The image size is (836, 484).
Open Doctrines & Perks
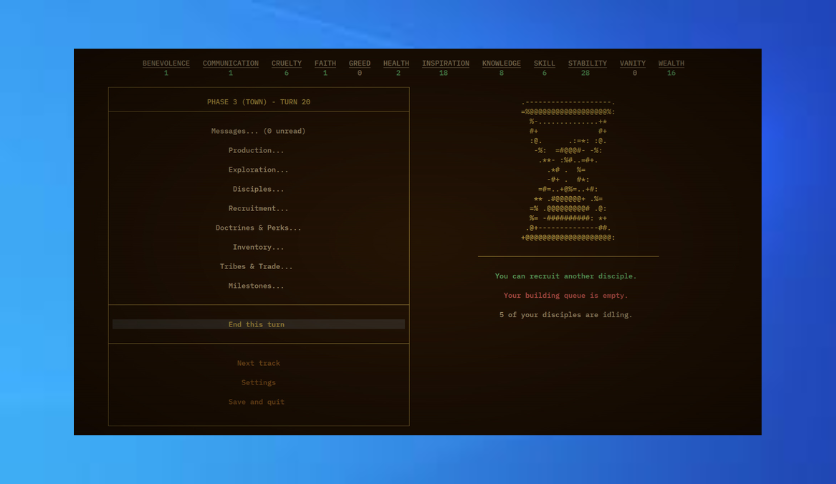click(258, 228)
